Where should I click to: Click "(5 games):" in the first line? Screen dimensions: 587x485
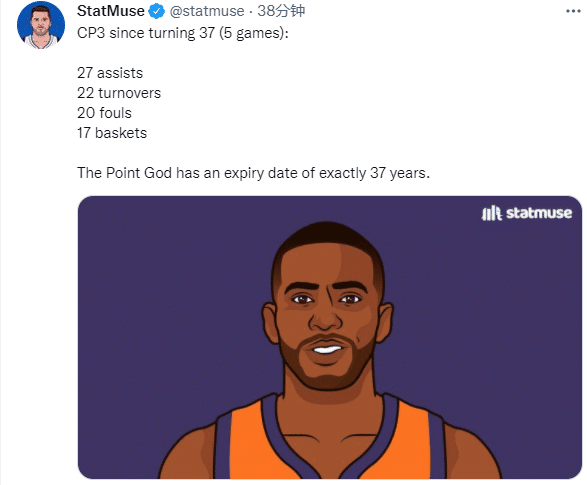click(x=254, y=33)
